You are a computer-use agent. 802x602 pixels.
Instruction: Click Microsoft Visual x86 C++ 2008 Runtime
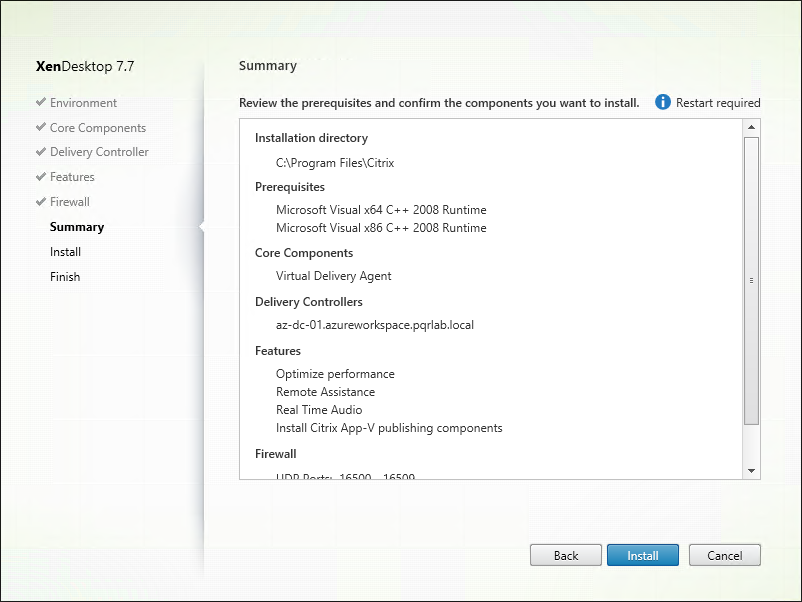click(x=381, y=228)
